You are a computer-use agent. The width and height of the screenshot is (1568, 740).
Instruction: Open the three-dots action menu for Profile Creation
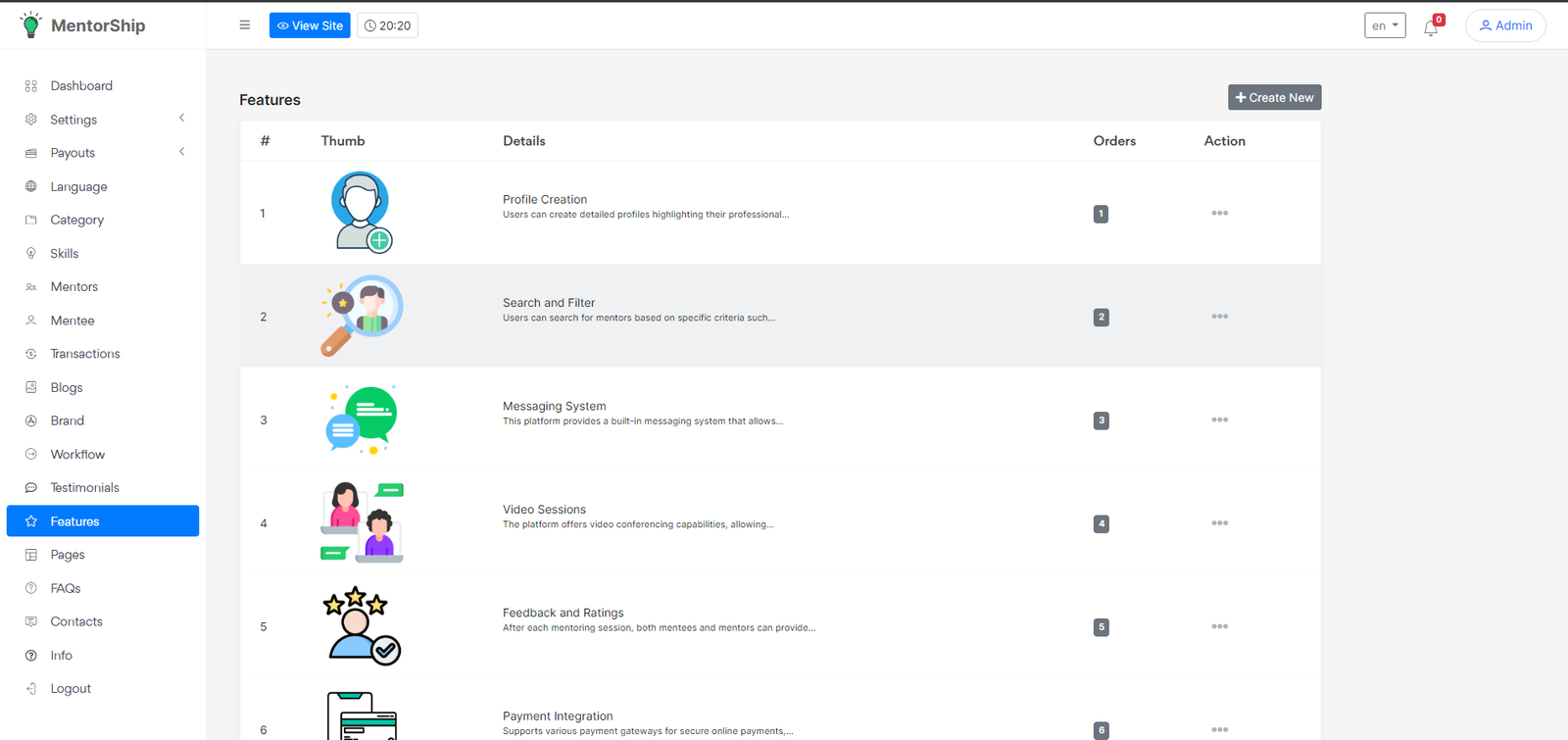(x=1219, y=213)
